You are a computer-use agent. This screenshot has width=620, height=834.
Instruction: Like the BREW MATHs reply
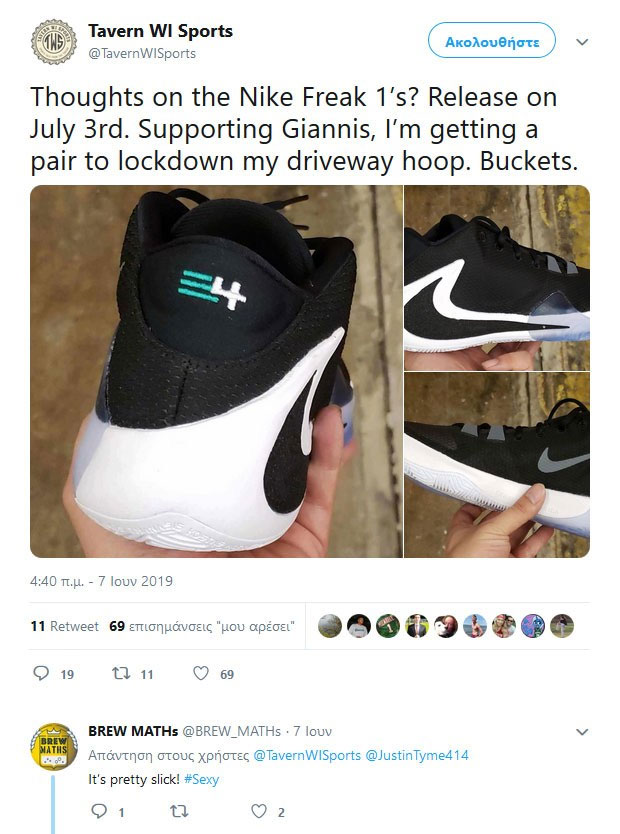point(258,811)
